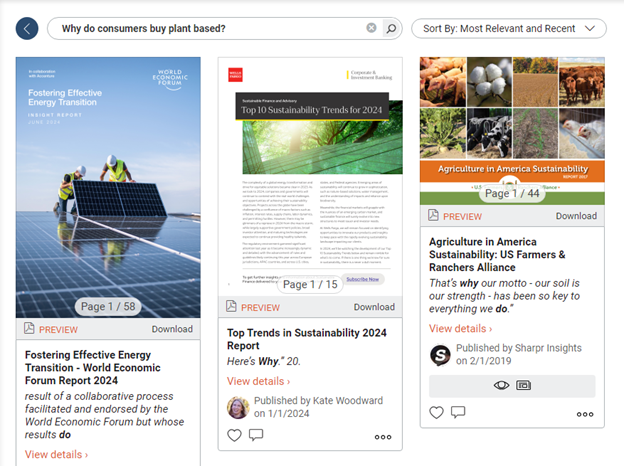Open the Fostering Effective Energy Transition cover thumbnail
Screen dimensions: 624x466
click(x=108, y=187)
